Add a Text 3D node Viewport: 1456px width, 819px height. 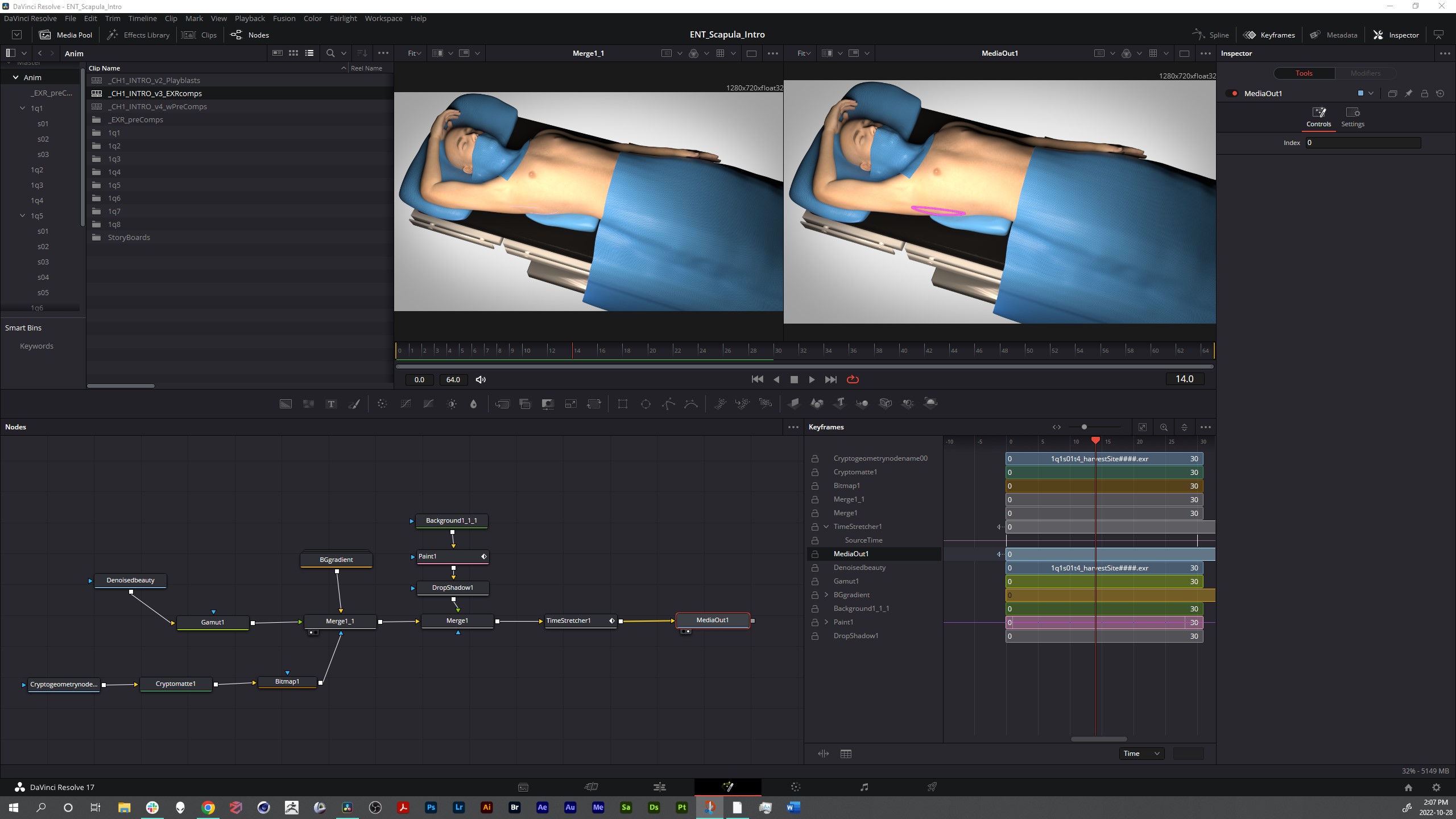(840, 404)
